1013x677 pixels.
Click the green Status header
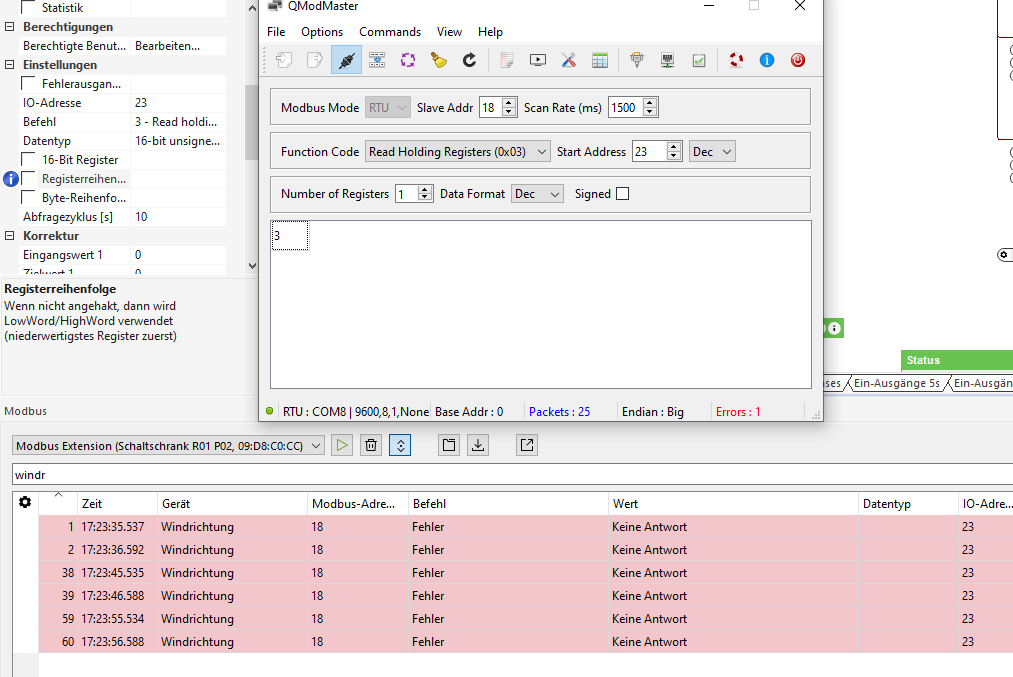tap(957, 360)
